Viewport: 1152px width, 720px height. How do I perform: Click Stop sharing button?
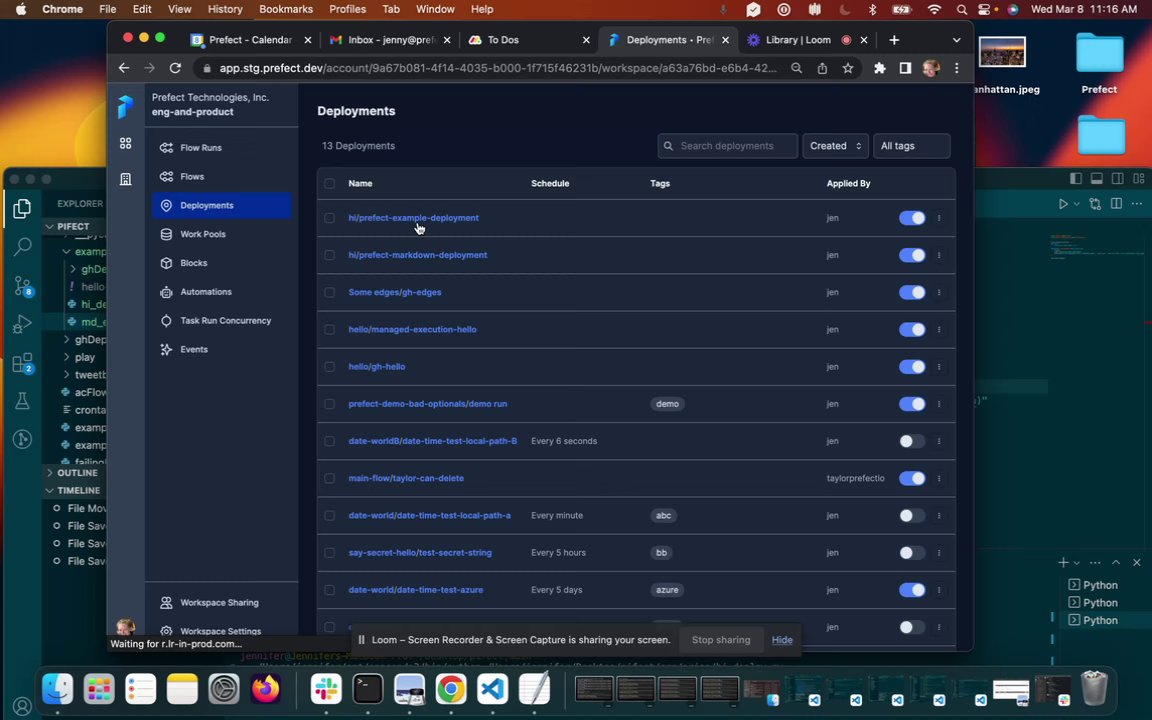click(721, 640)
